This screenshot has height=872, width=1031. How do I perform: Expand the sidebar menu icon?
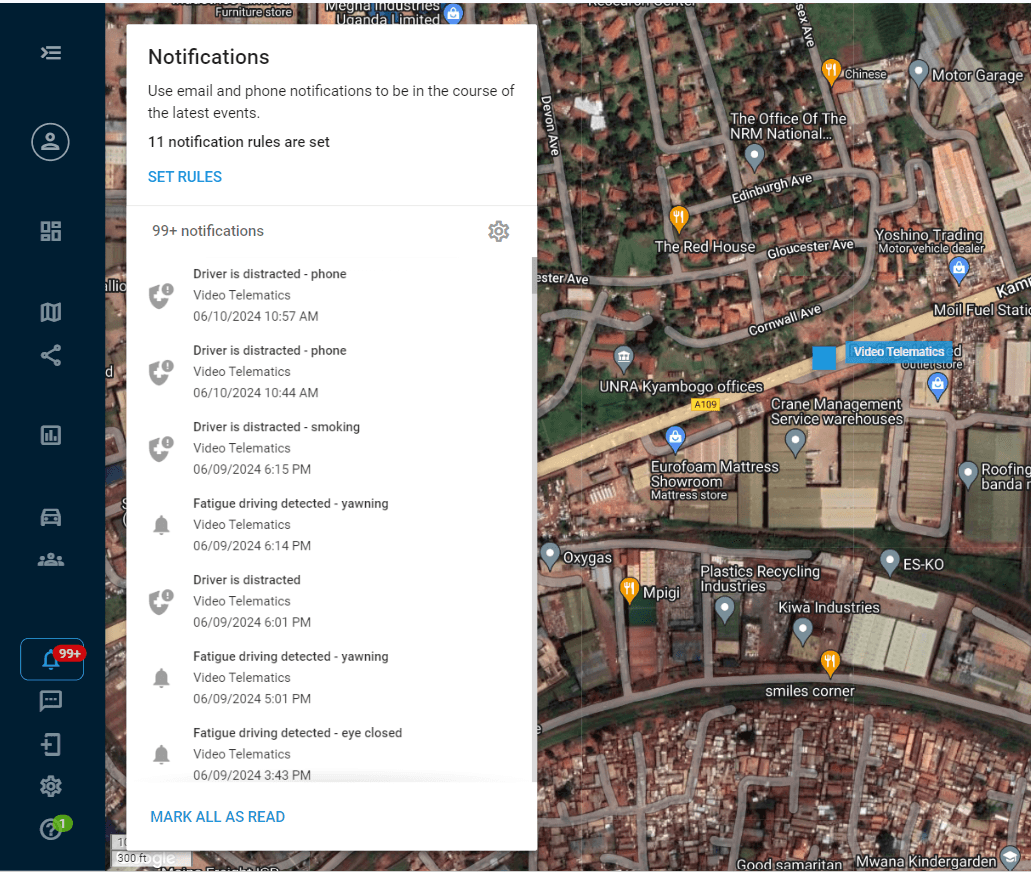point(51,53)
